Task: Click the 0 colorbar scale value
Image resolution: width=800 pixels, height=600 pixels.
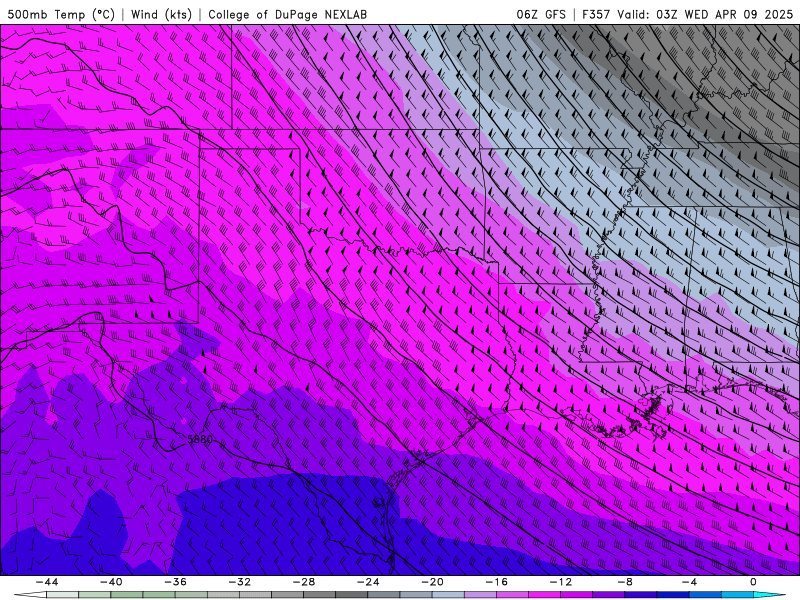Action: 754,582
